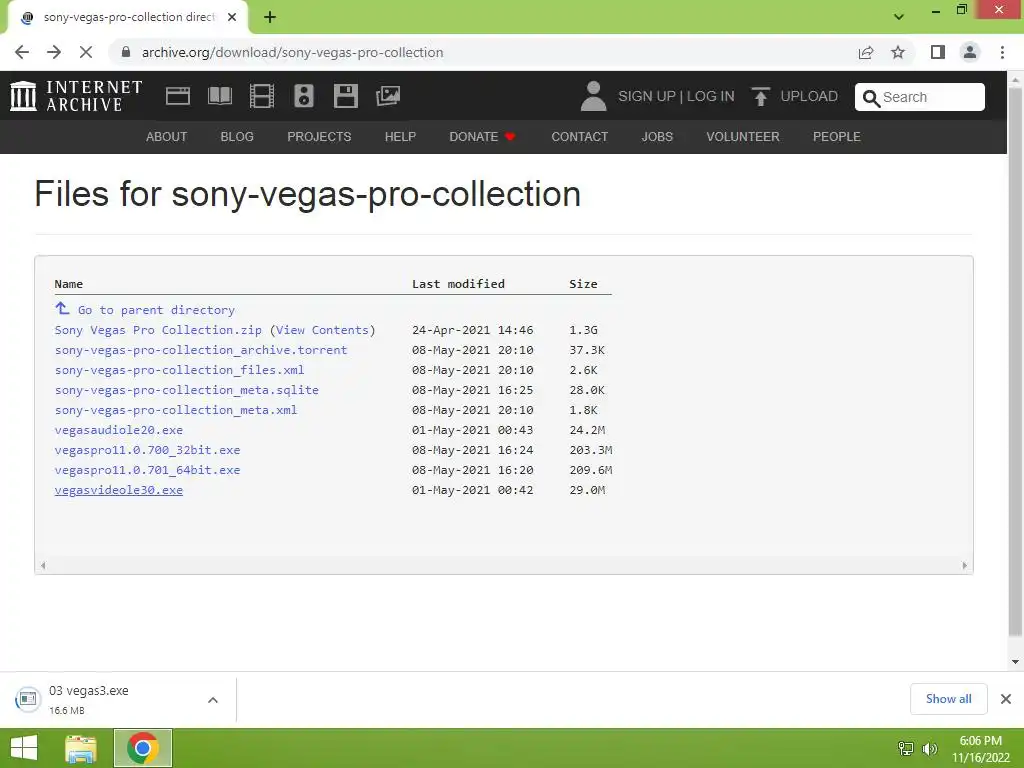Click the file listing's right scroll arrow
Viewport: 1024px width, 768px height.
coord(965,566)
